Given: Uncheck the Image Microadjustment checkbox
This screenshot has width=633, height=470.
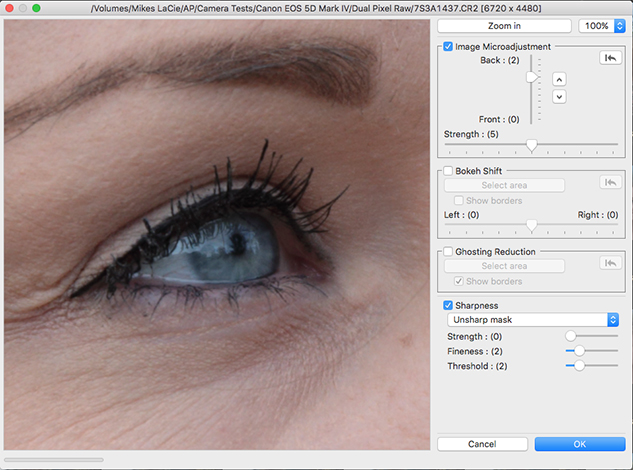Looking at the screenshot, I should [x=448, y=46].
